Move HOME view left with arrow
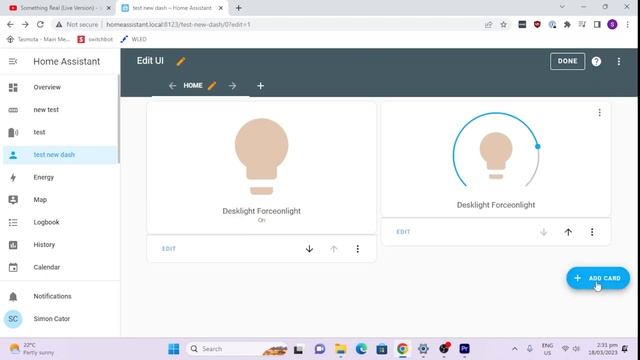Viewport: 640px width, 360px height. [x=172, y=86]
